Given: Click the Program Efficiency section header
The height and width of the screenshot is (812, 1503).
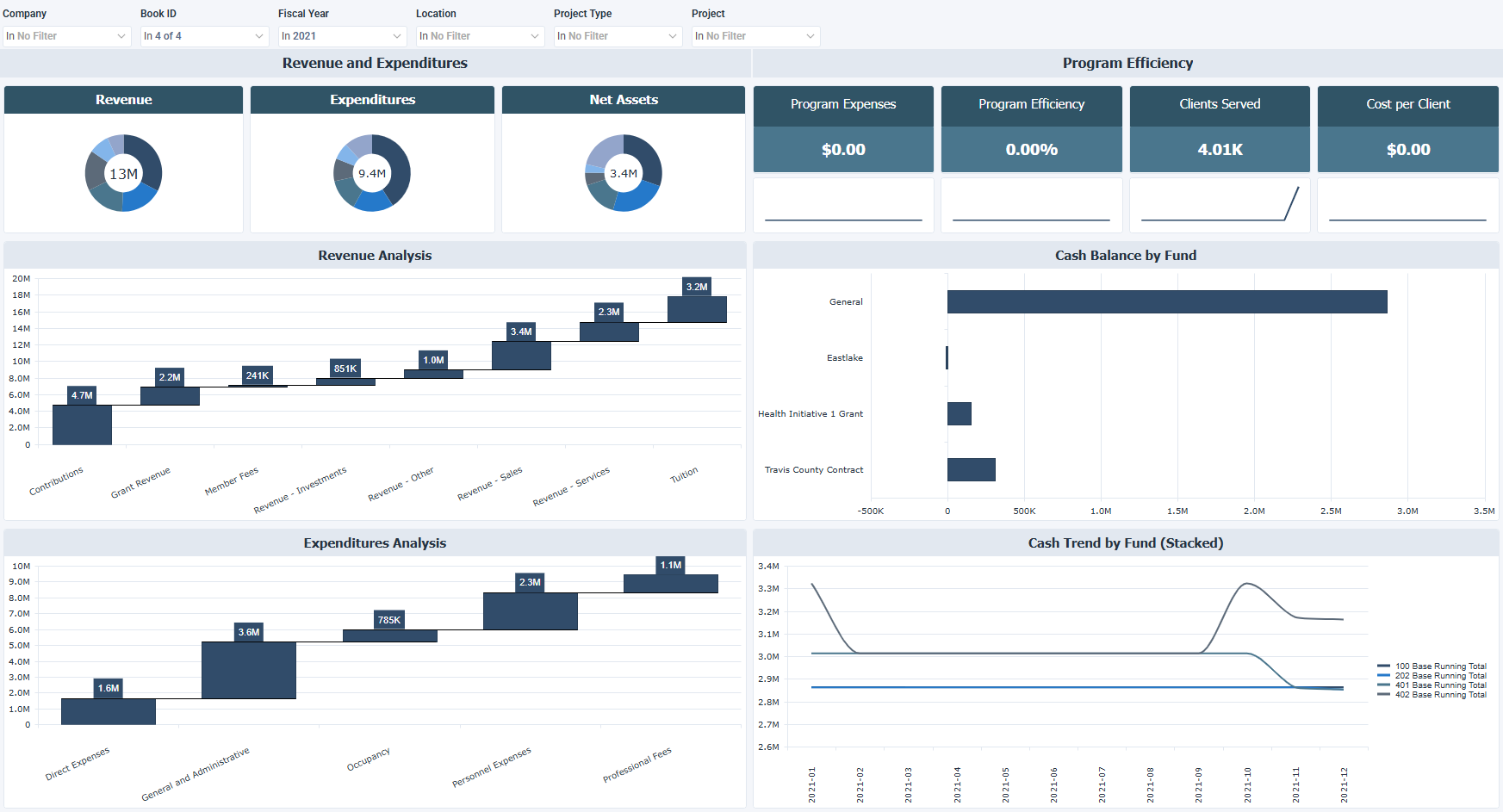Looking at the screenshot, I should tap(1127, 63).
